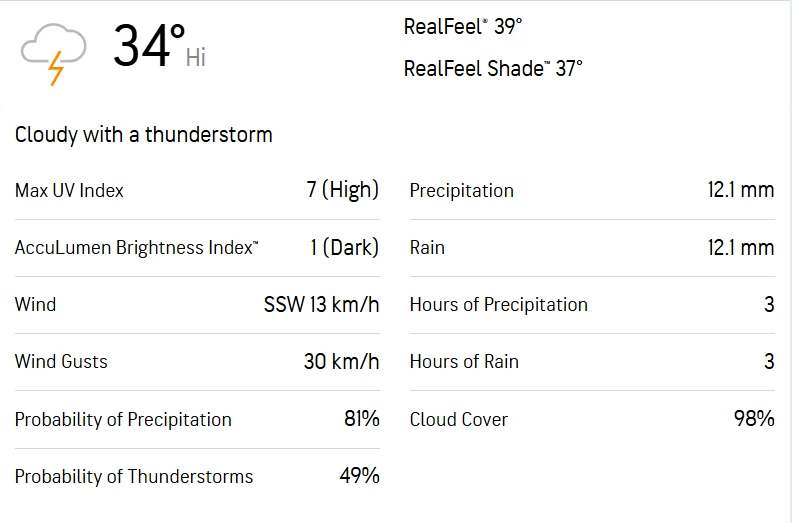Click the thunderstorm cloud weather icon
The image size is (792, 523).
pos(53,53)
